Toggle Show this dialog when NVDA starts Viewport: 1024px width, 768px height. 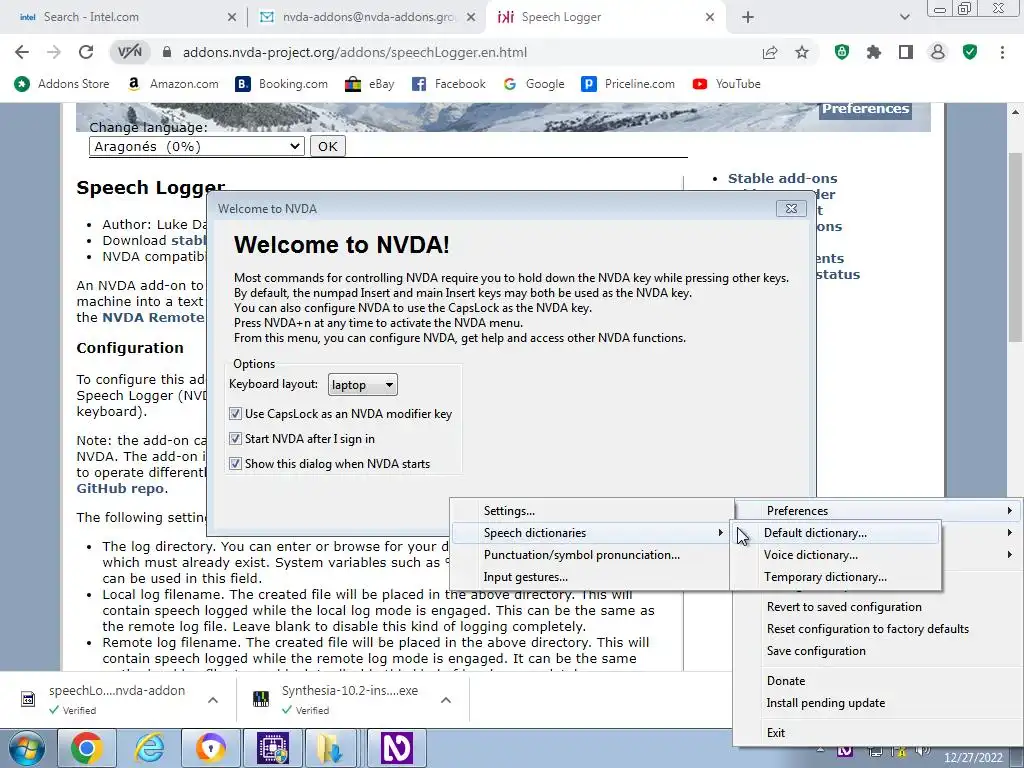[x=235, y=463]
